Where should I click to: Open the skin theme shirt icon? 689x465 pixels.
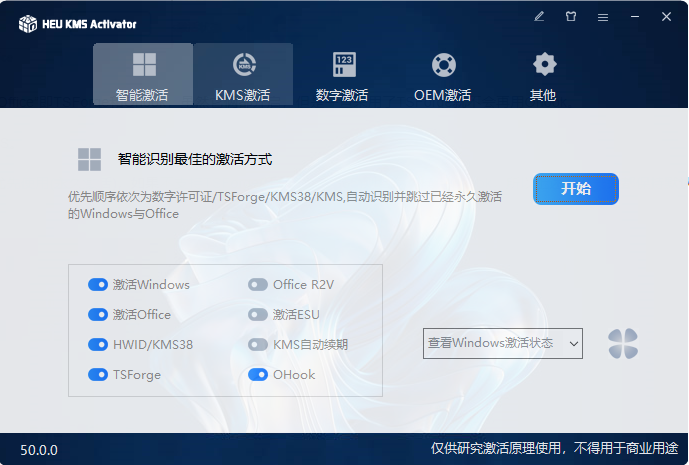click(x=571, y=17)
